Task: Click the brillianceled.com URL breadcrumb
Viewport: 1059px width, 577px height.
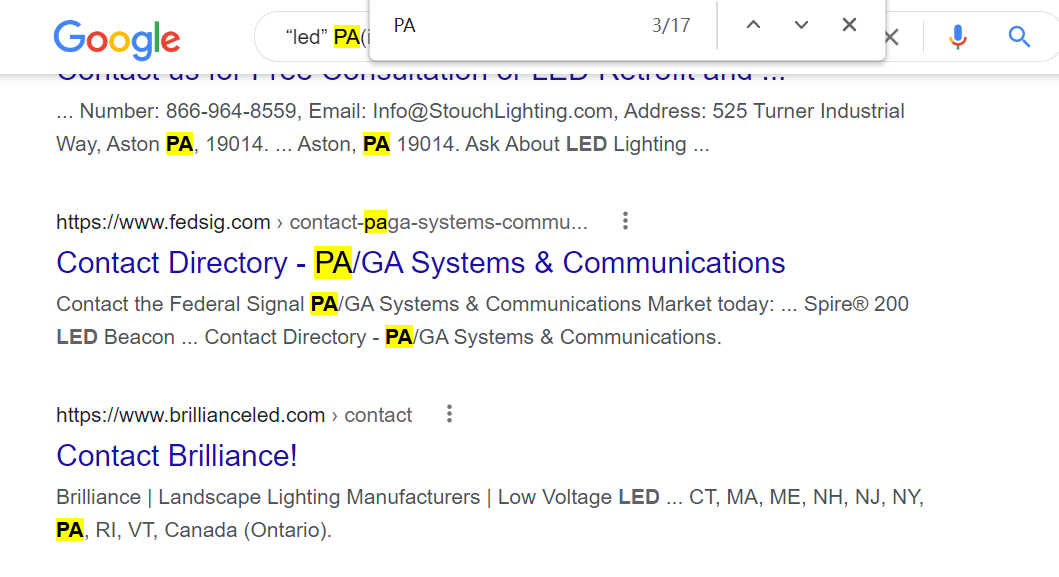Action: pos(234,415)
